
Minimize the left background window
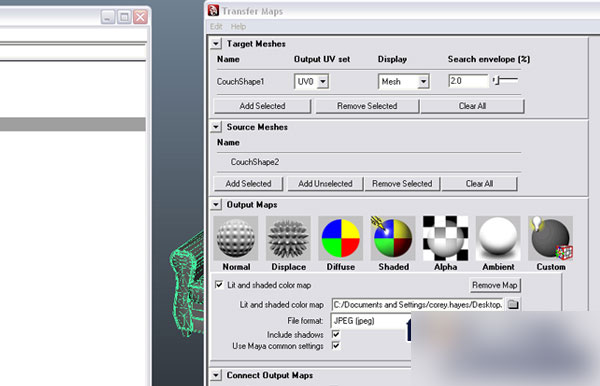pos(108,17)
